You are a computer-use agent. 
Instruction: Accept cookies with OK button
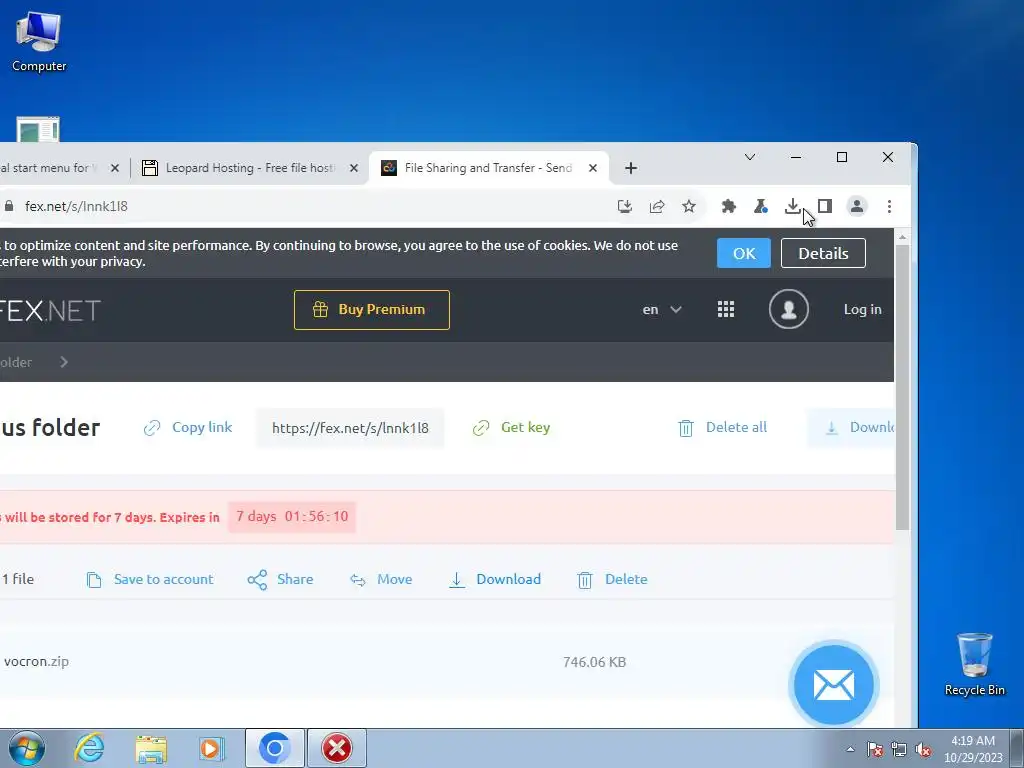pos(744,253)
